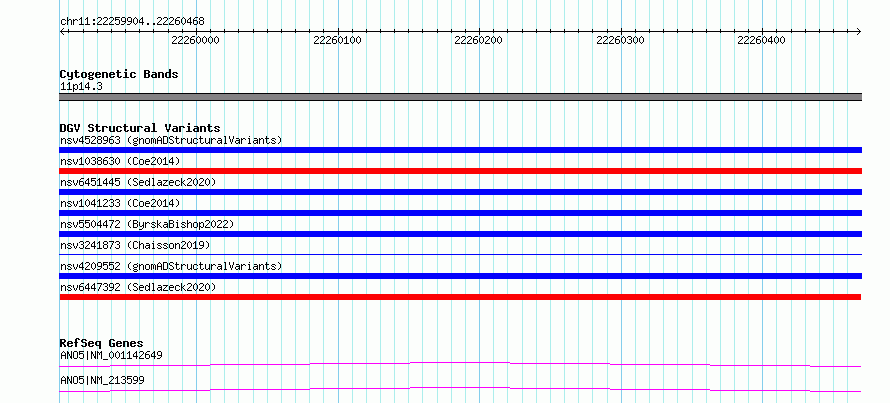Open variant label nsv1041233 (Coe2014)
890x403 pixels.
(x=120, y=203)
